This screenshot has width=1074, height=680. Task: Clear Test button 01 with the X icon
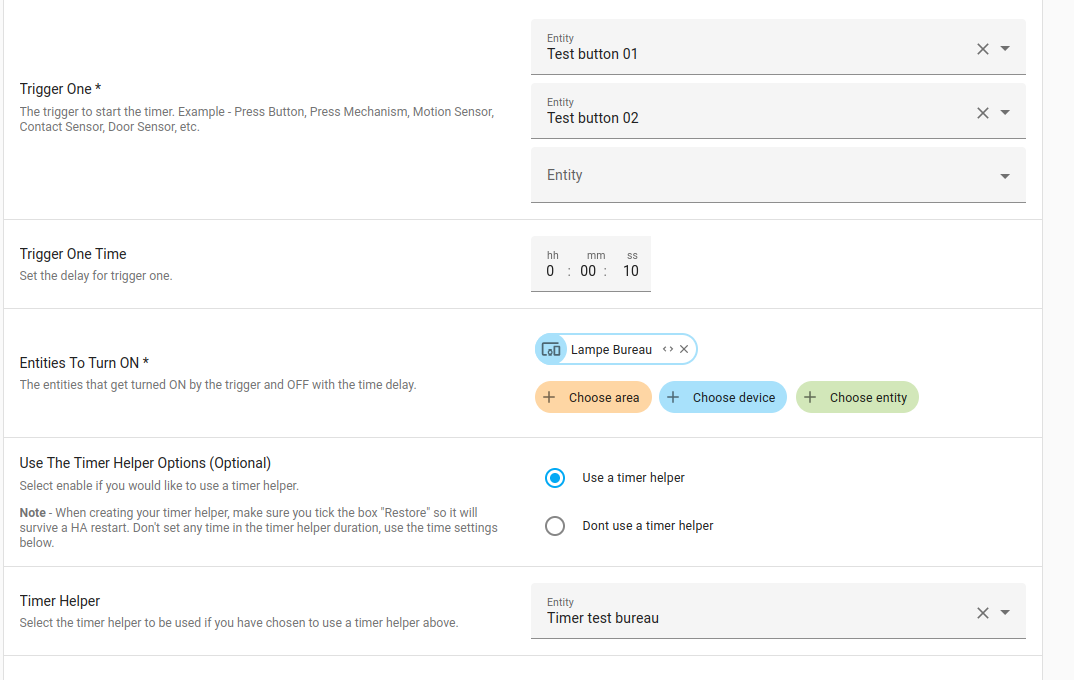[x=982, y=47]
